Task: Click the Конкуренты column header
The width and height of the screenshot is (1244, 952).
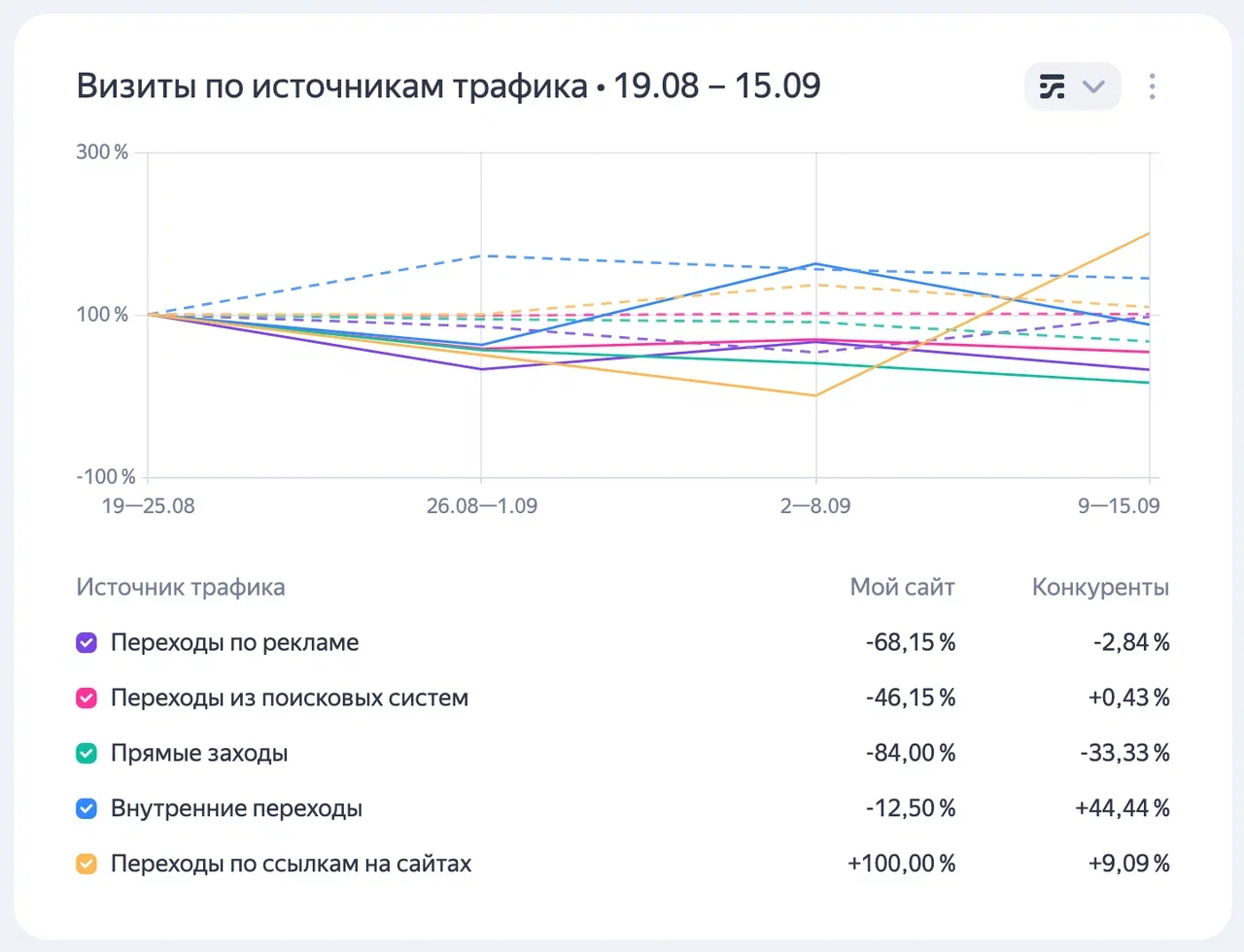Action: click(x=1099, y=588)
